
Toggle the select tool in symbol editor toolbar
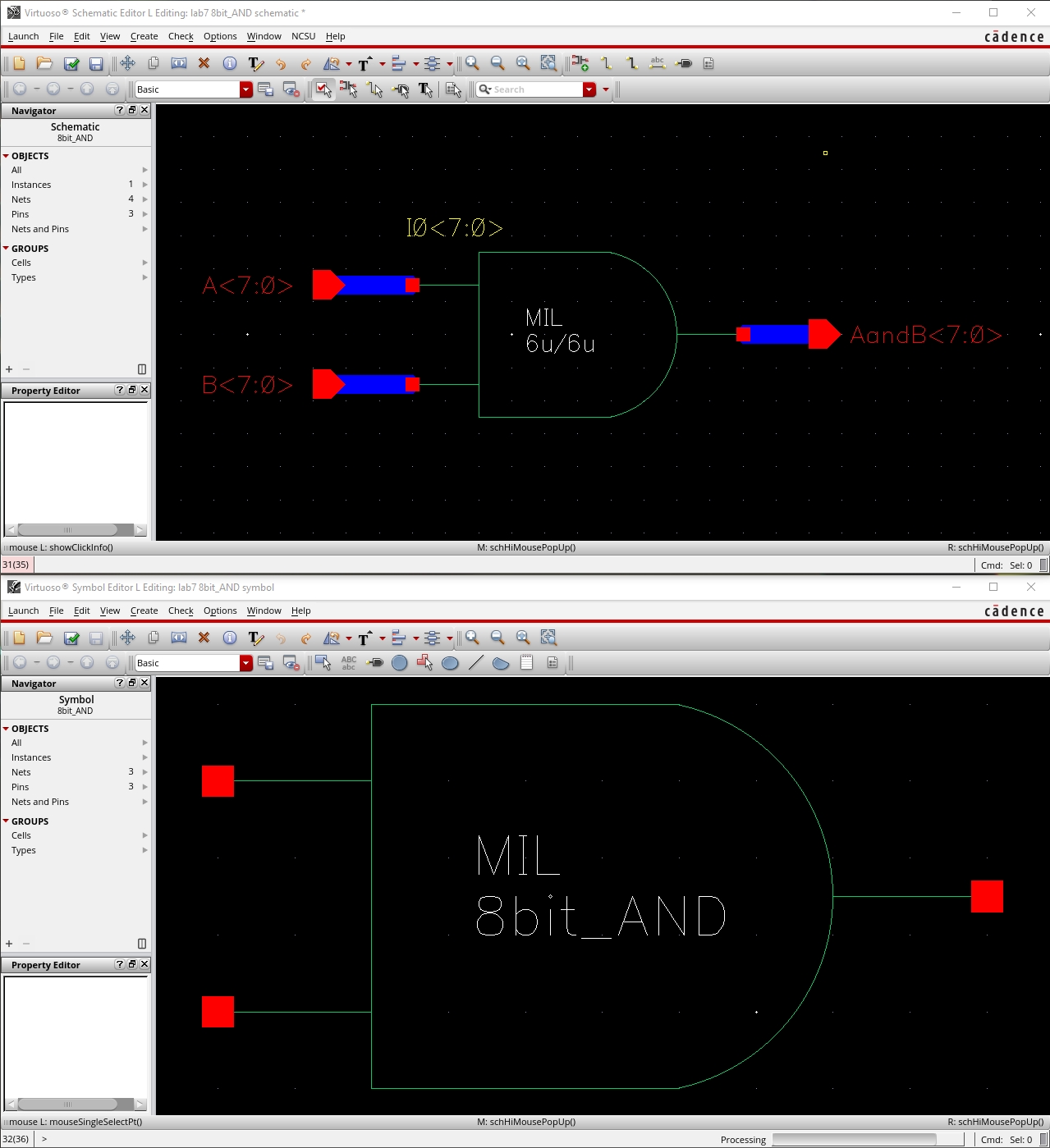[323, 663]
